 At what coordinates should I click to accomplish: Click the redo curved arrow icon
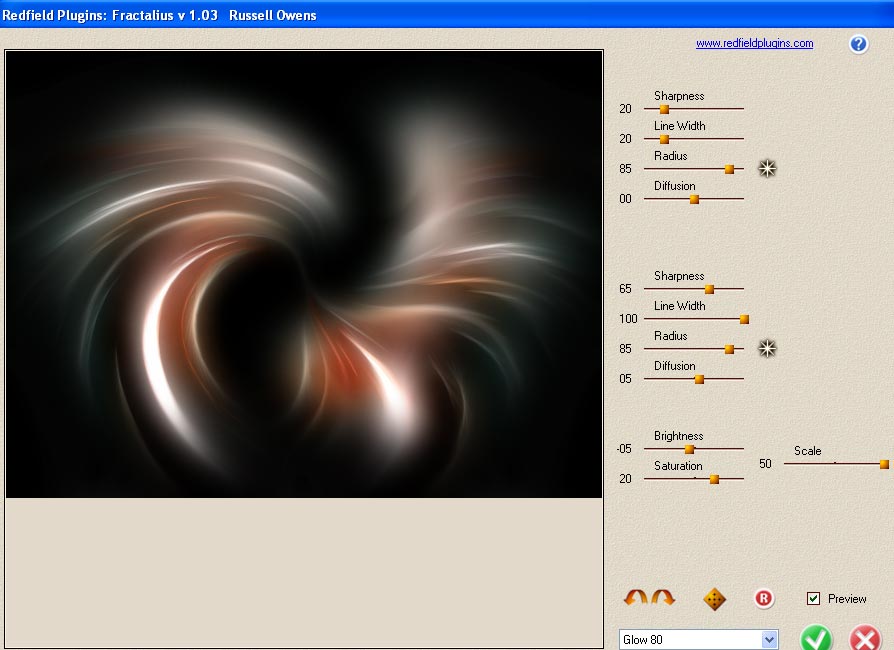pos(664,598)
